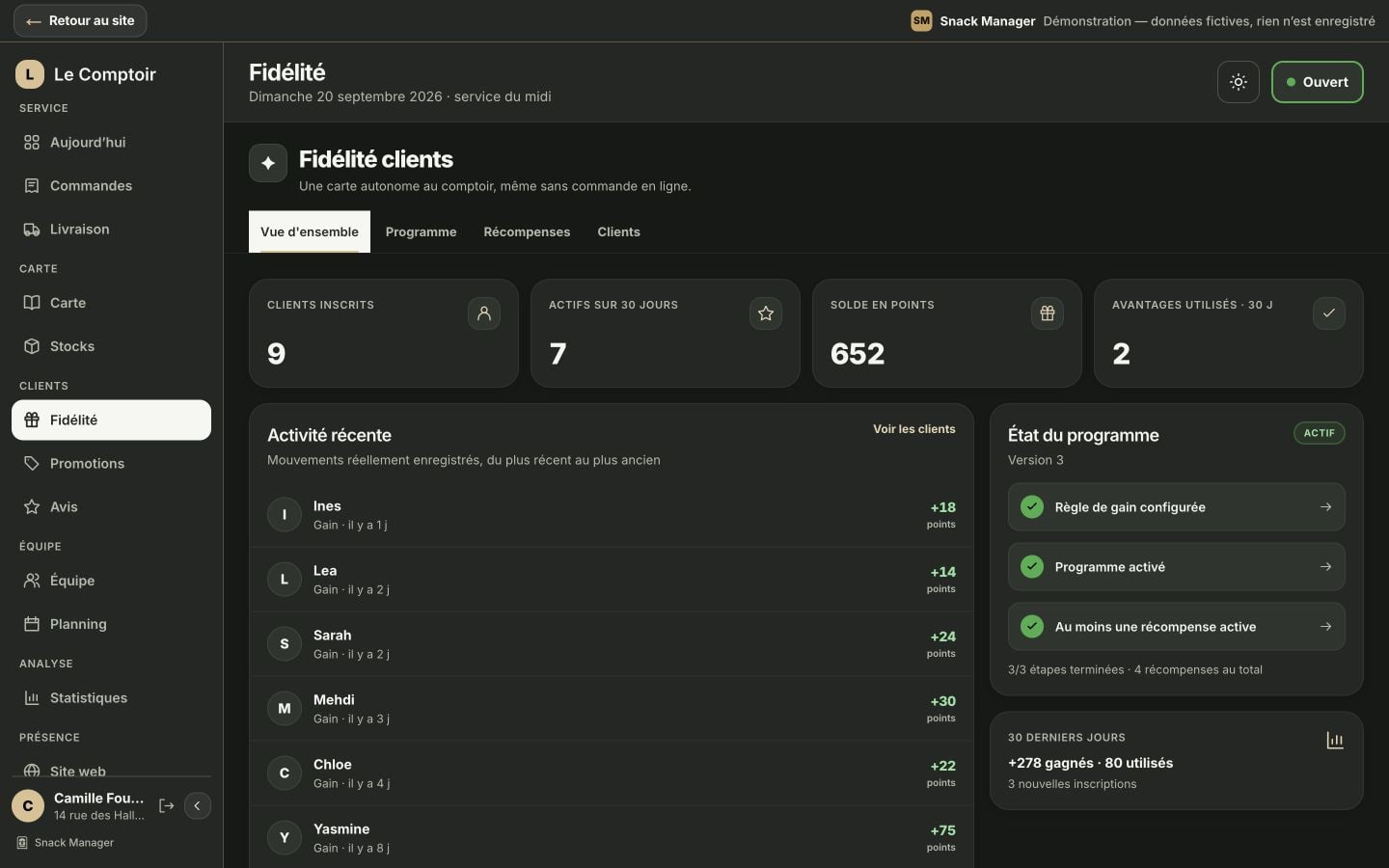The width and height of the screenshot is (1389, 868).
Task: Click the logout icon next to Camille
Action: click(166, 805)
